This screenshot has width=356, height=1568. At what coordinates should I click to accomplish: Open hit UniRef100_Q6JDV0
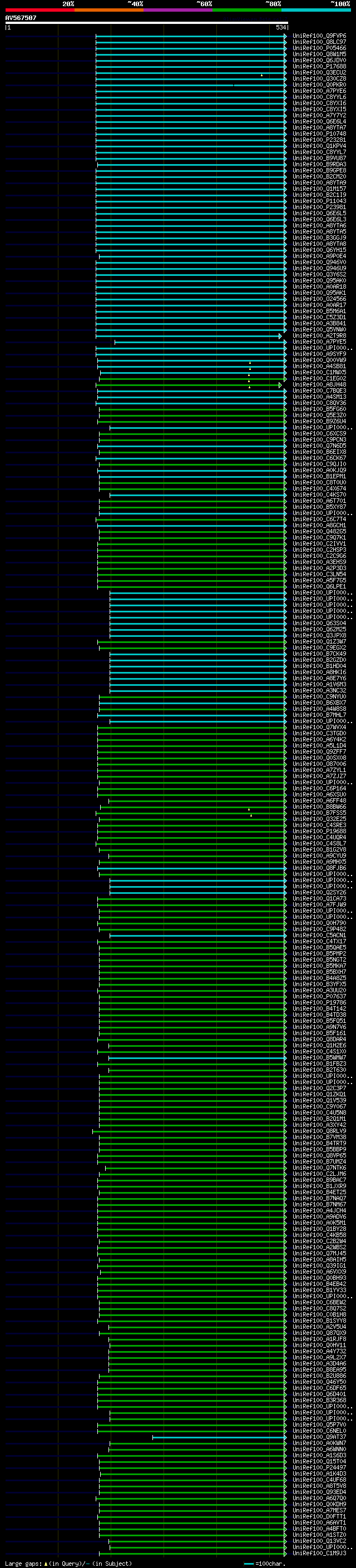(319, 60)
